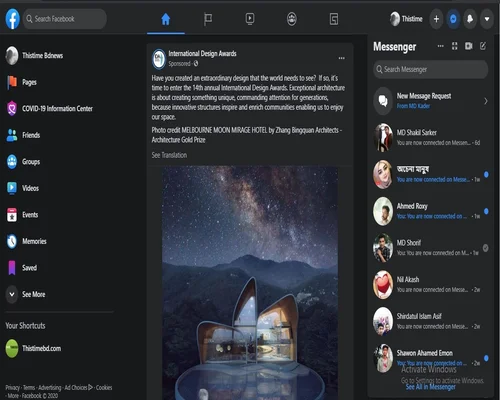Screen dimensions: 500x400
Task: Open the Groups tab in top navigation
Action: coord(292,19)
